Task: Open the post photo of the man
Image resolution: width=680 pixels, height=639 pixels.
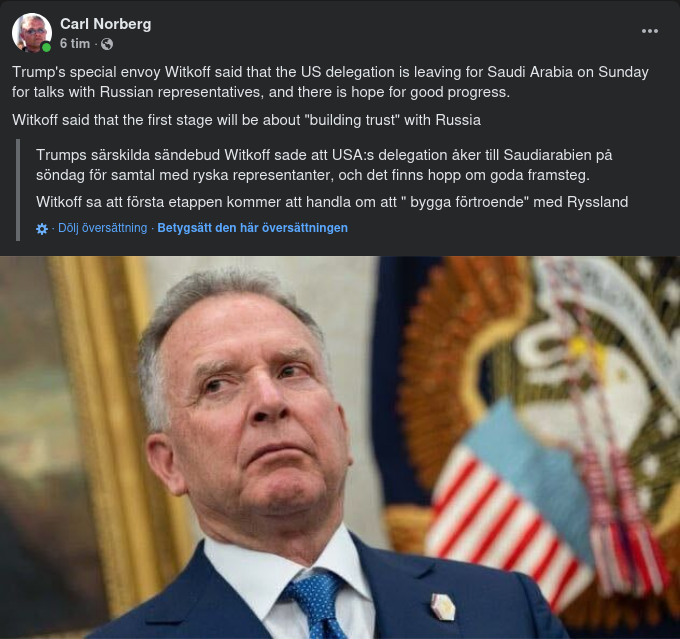Action: (340, 447)
